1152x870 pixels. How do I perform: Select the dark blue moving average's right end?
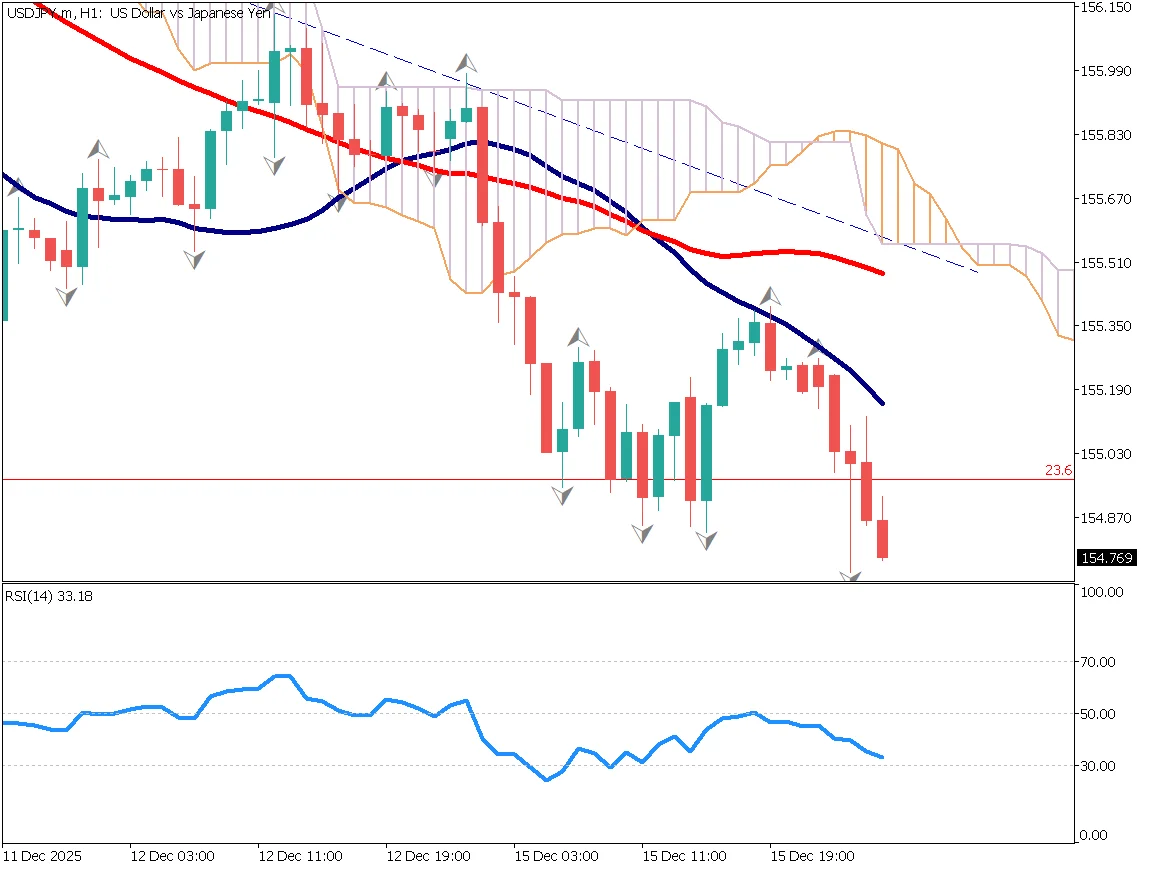(883, 403)
